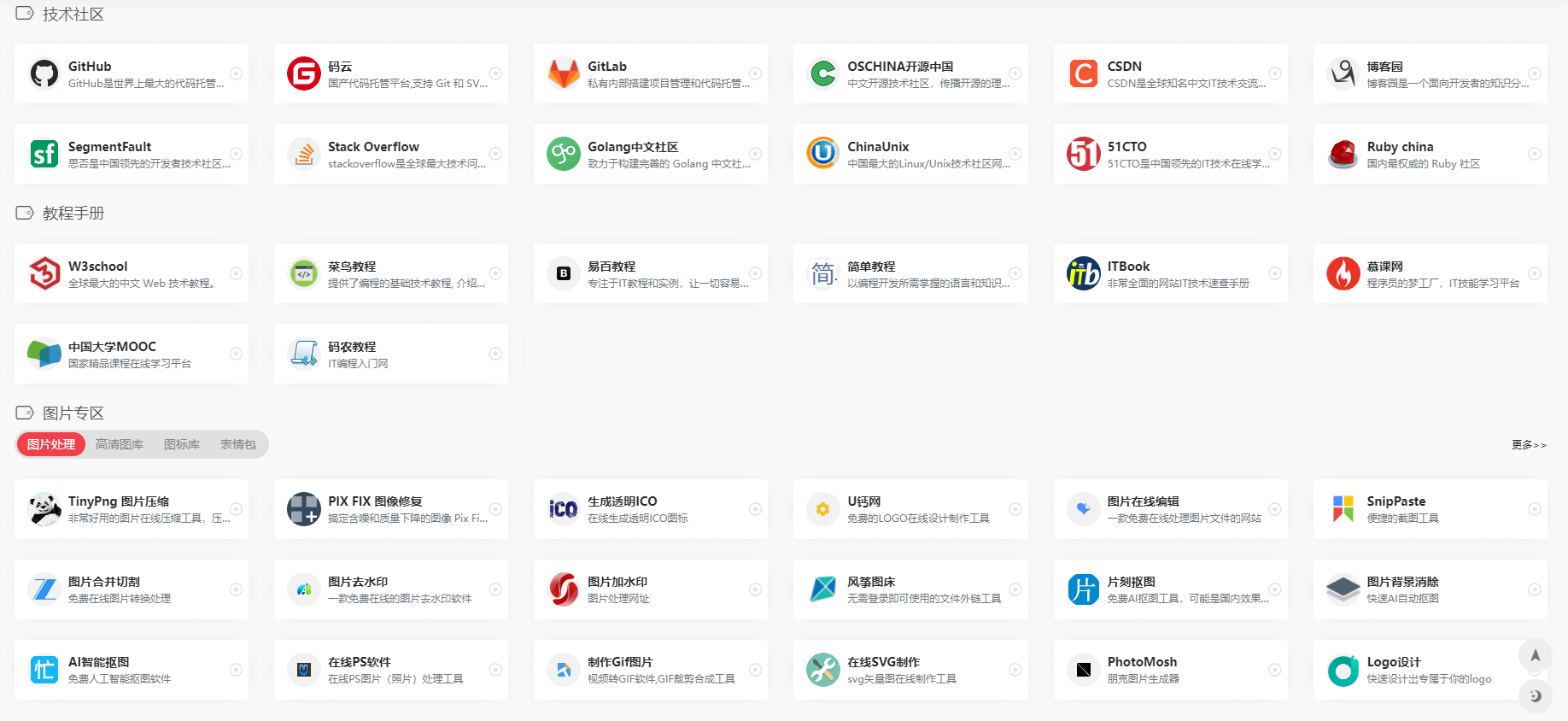
Task: Open the 在线SVG制作 tools icon
Action: (x=823, y=670)
